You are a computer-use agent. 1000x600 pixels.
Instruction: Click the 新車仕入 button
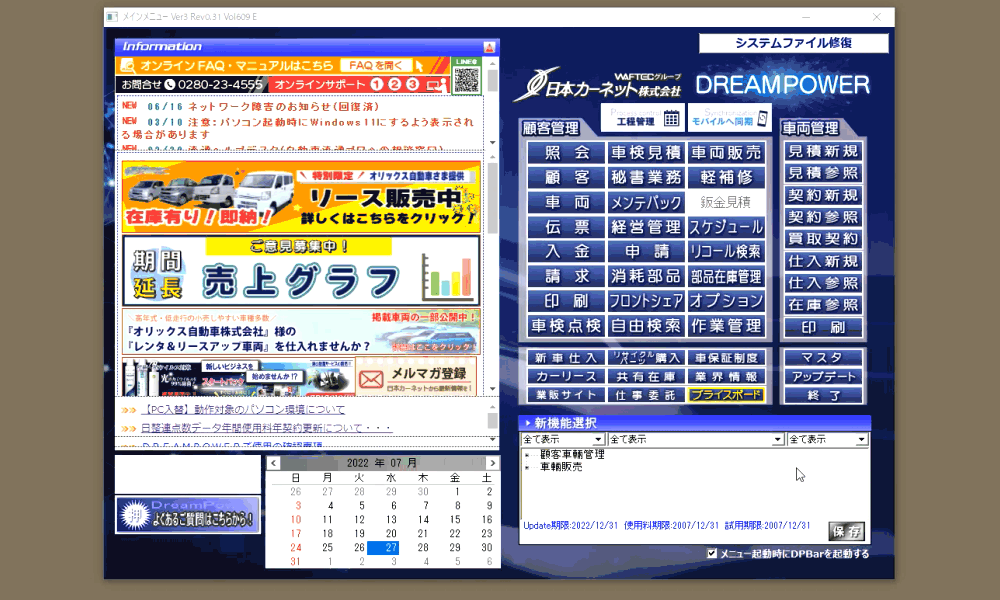[x=566, y=358]
